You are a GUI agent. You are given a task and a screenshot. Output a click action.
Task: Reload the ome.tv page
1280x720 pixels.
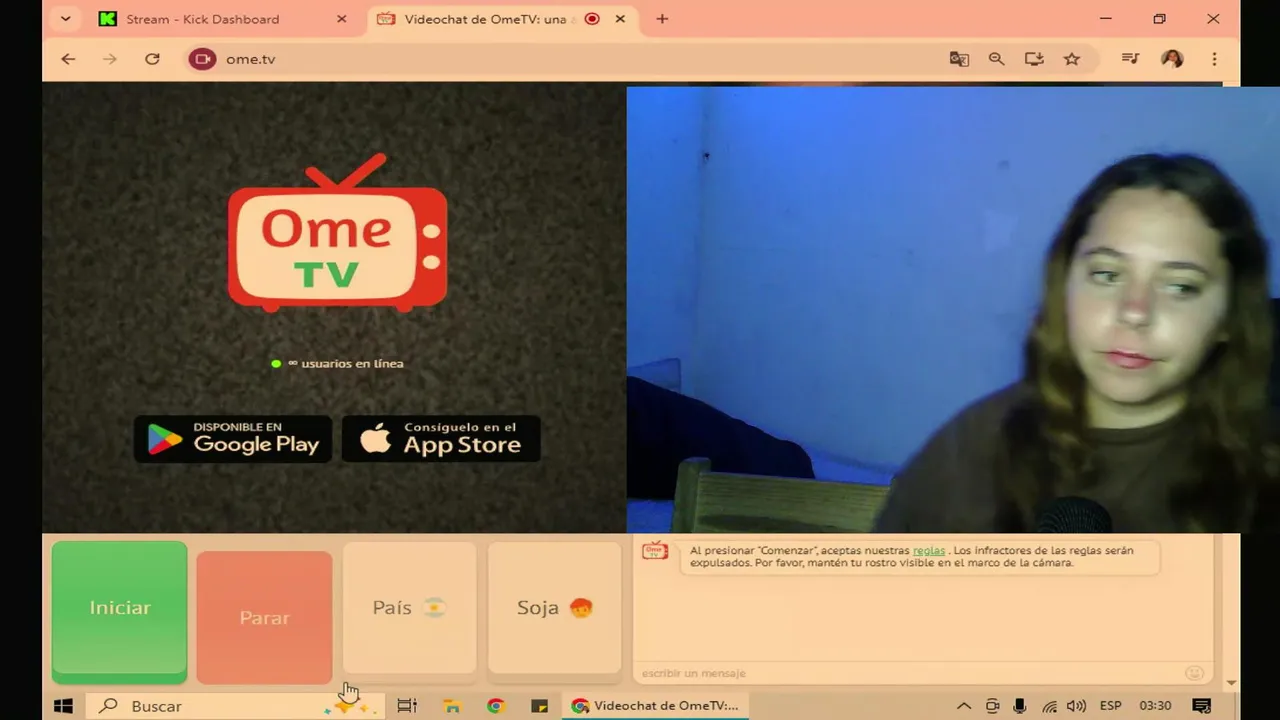[152, 59]
